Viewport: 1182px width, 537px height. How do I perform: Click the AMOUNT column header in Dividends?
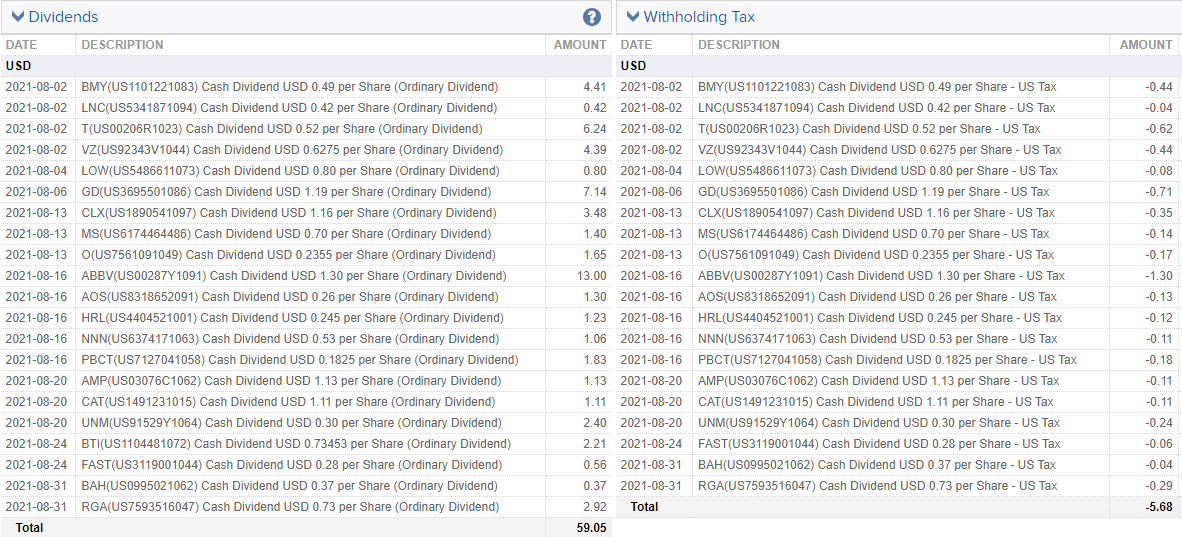tap(580, 44)
